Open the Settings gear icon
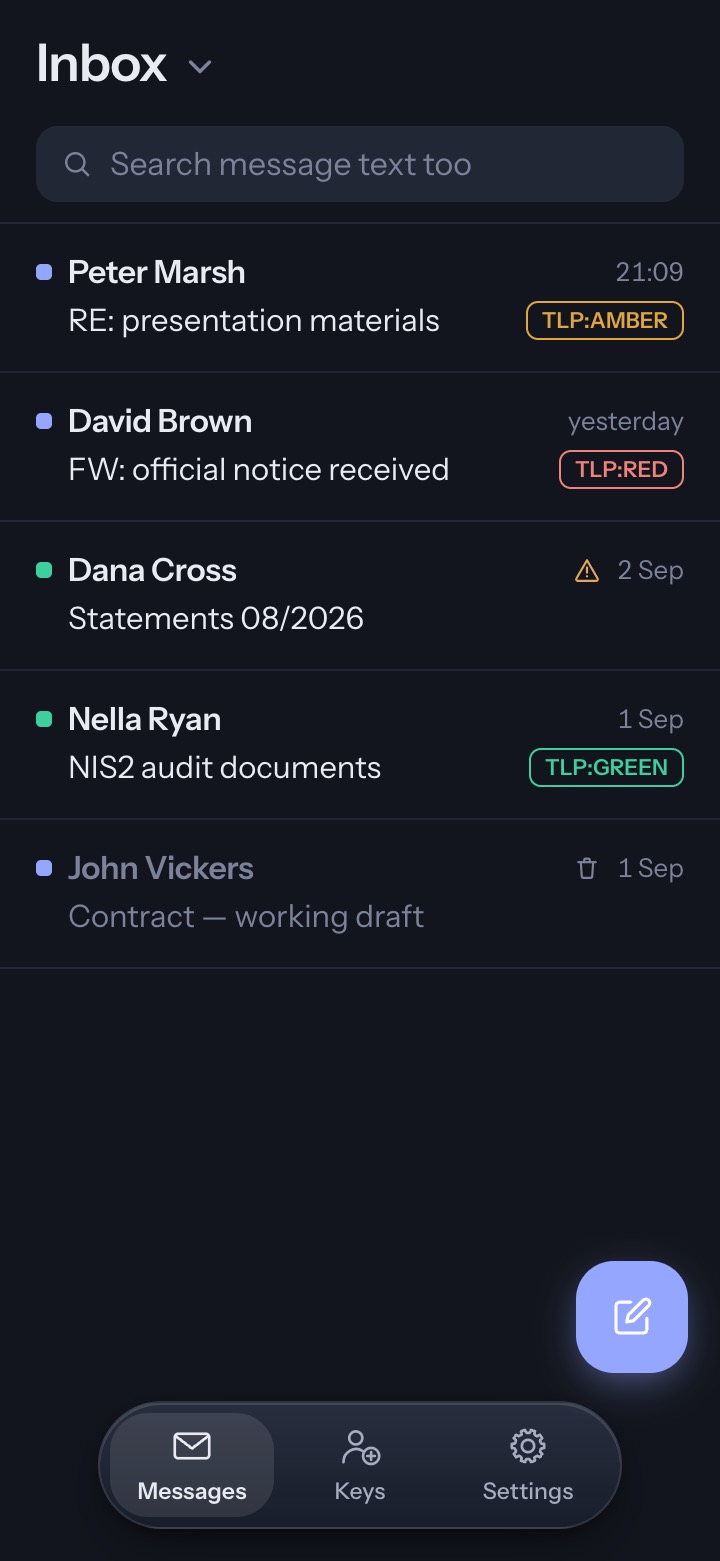This screenshot has width=720, height=1561. coord(528,1446)
